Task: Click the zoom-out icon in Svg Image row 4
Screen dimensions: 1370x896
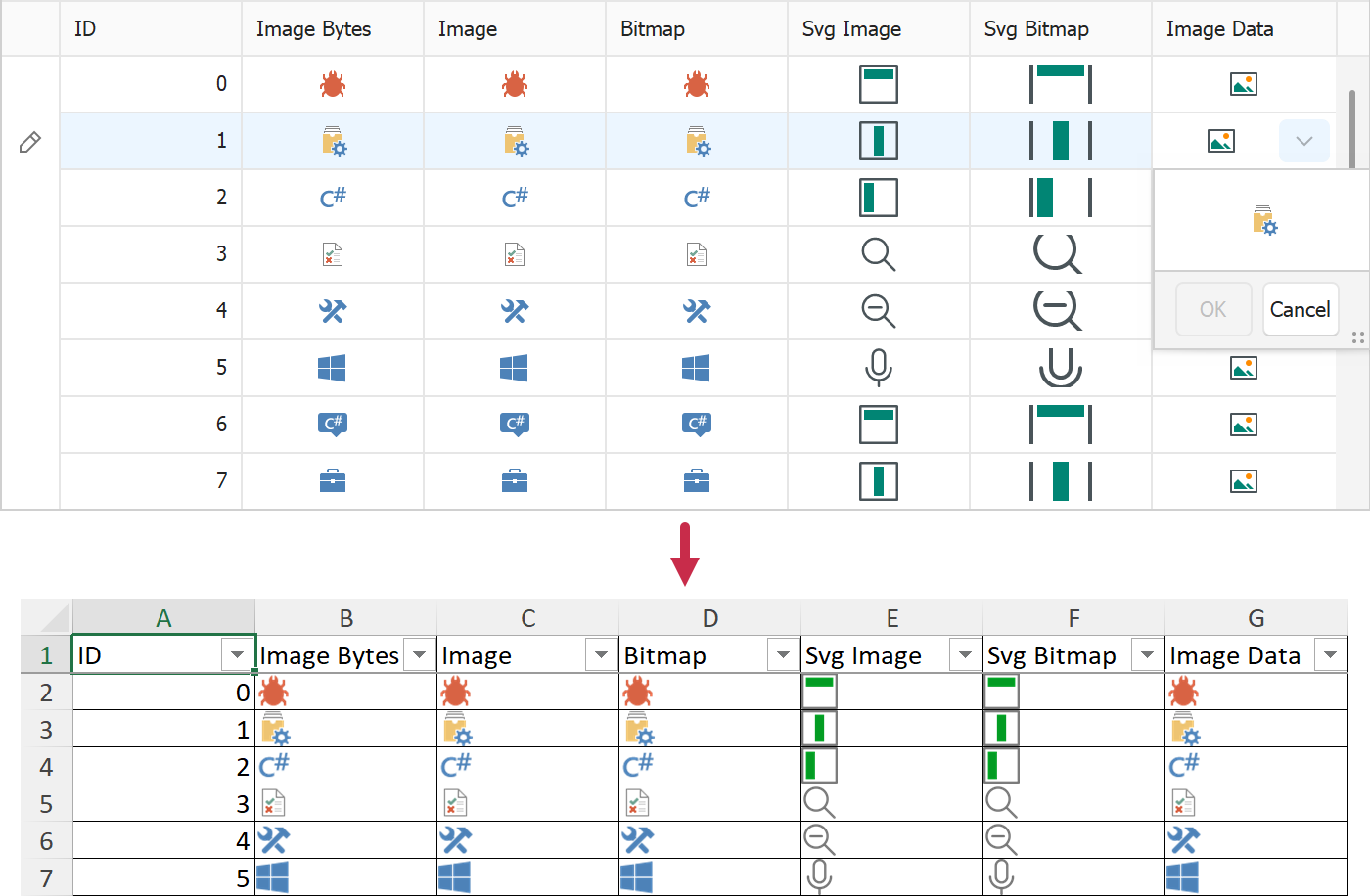Action: 878,311
